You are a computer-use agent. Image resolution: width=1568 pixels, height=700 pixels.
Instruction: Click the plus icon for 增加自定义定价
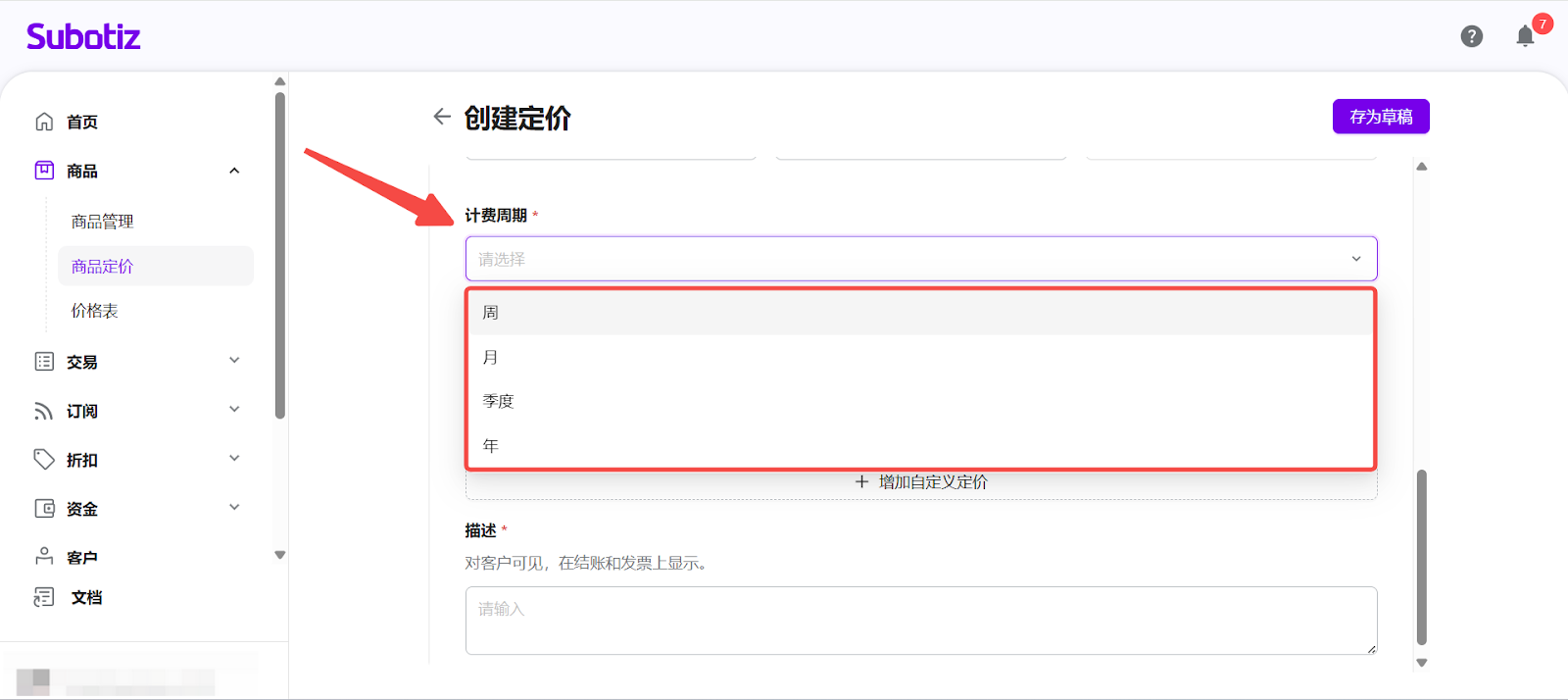click(861, 482)
